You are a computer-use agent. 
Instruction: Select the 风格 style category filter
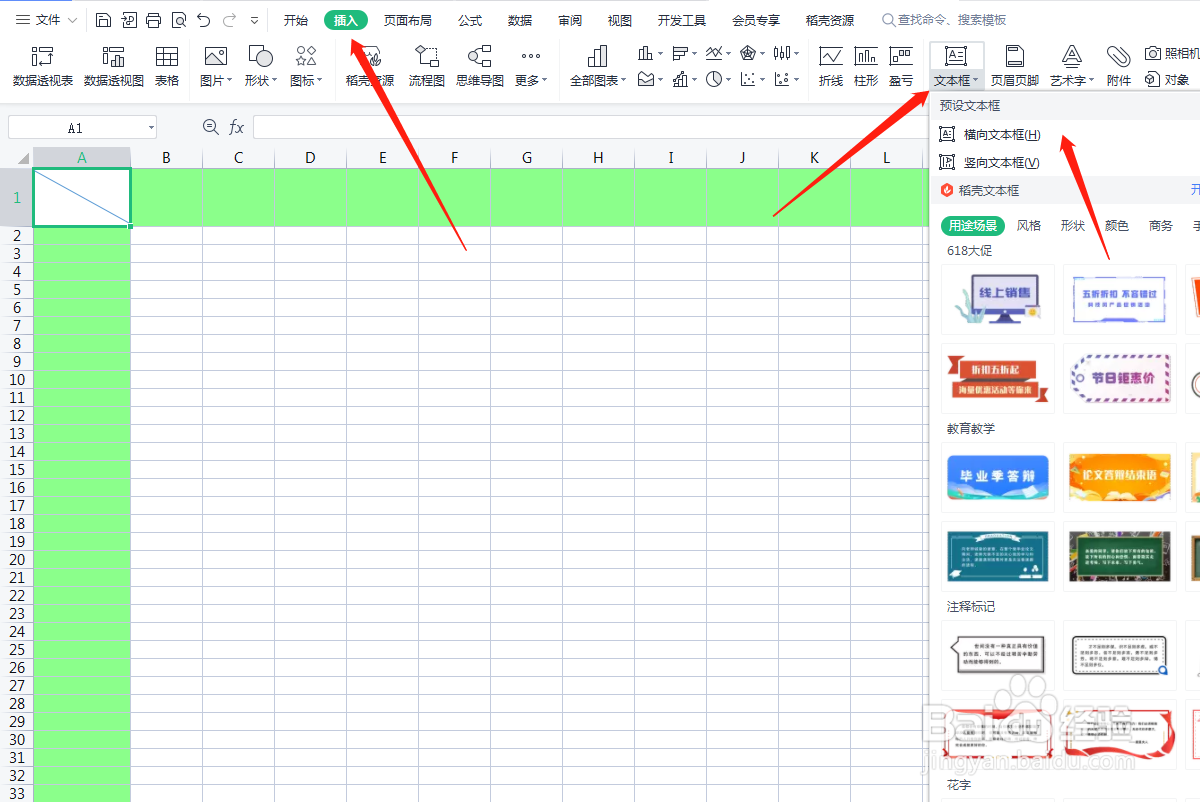click(x=1029, y=226)
